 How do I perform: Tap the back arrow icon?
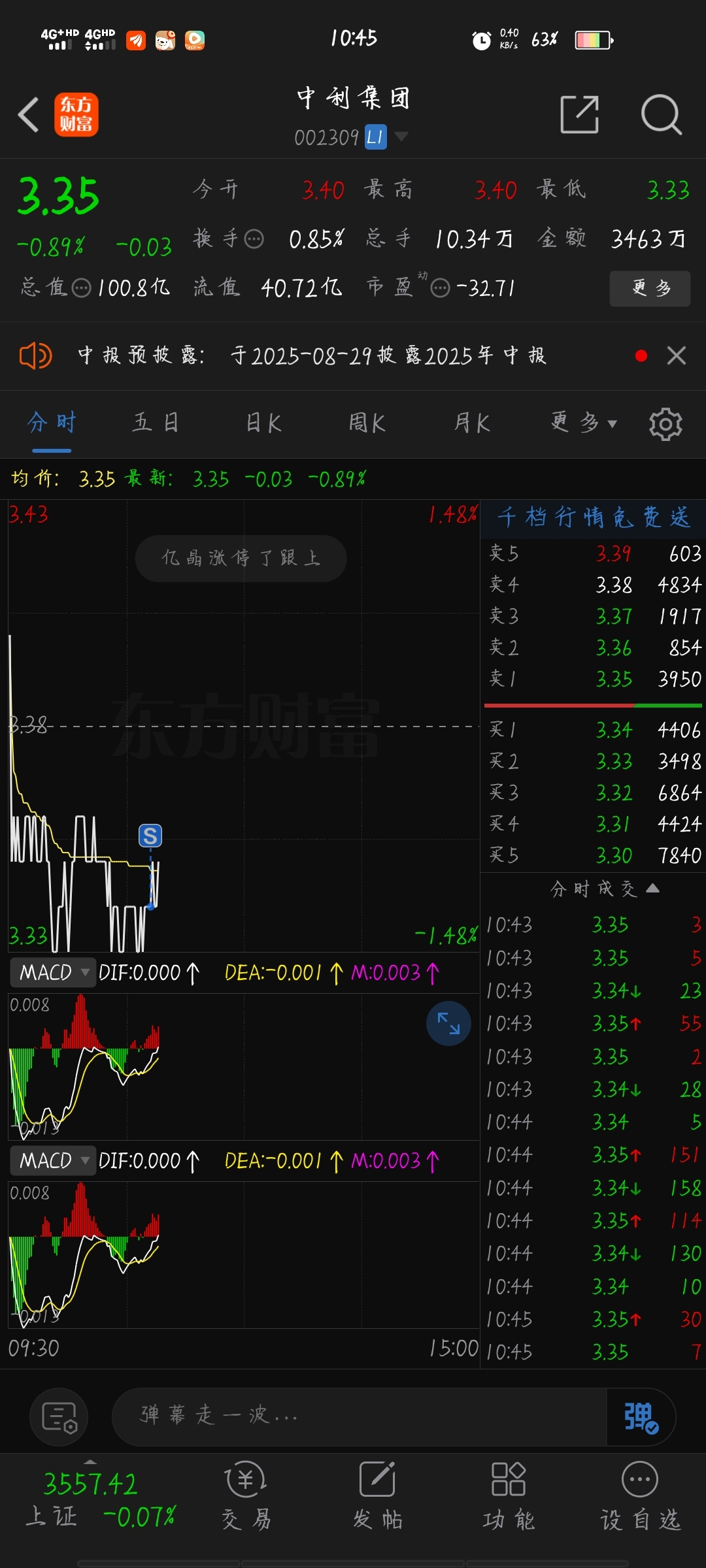28,115
